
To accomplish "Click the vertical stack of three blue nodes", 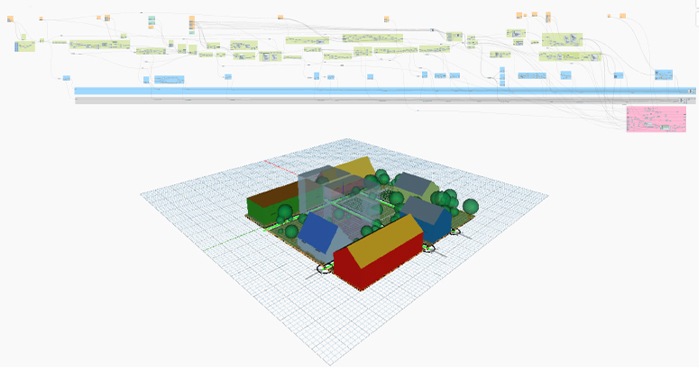I will tap(502, 76).
